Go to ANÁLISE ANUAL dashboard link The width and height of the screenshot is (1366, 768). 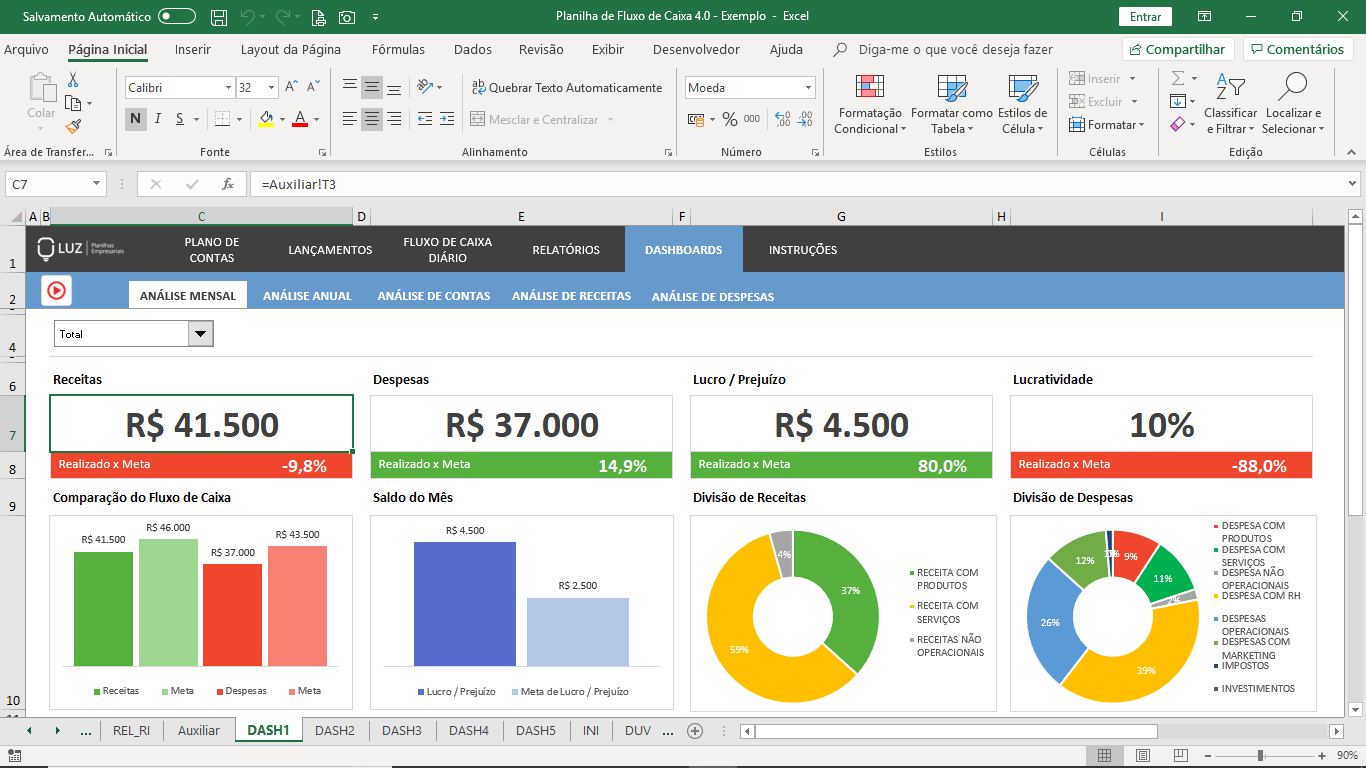coord(307,296)
